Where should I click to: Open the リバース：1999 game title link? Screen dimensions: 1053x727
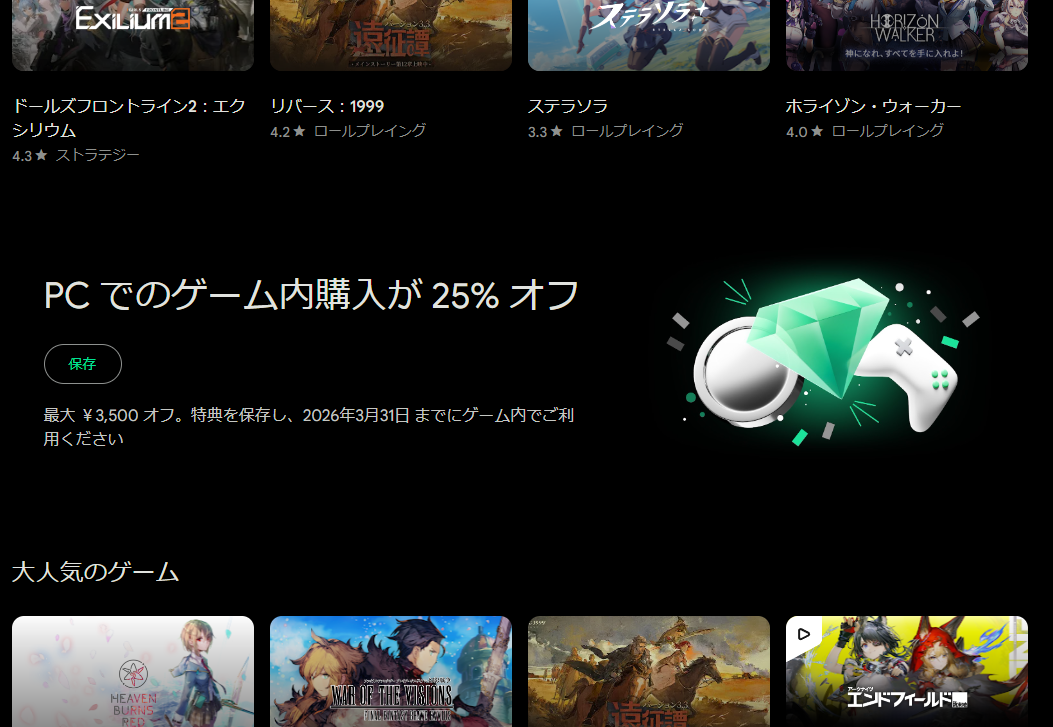point(327,106)
